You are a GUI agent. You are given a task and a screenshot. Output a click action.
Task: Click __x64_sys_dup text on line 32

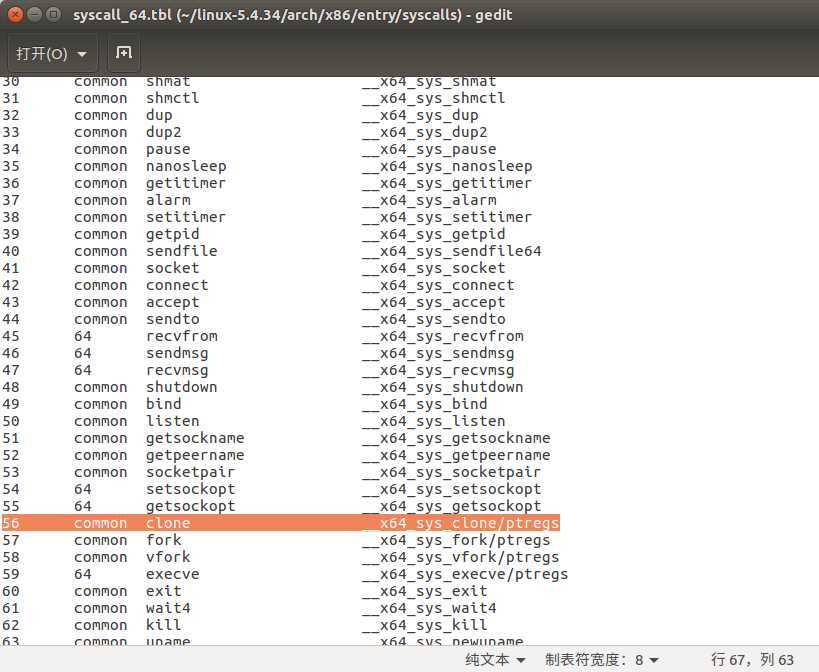[420, 115]
